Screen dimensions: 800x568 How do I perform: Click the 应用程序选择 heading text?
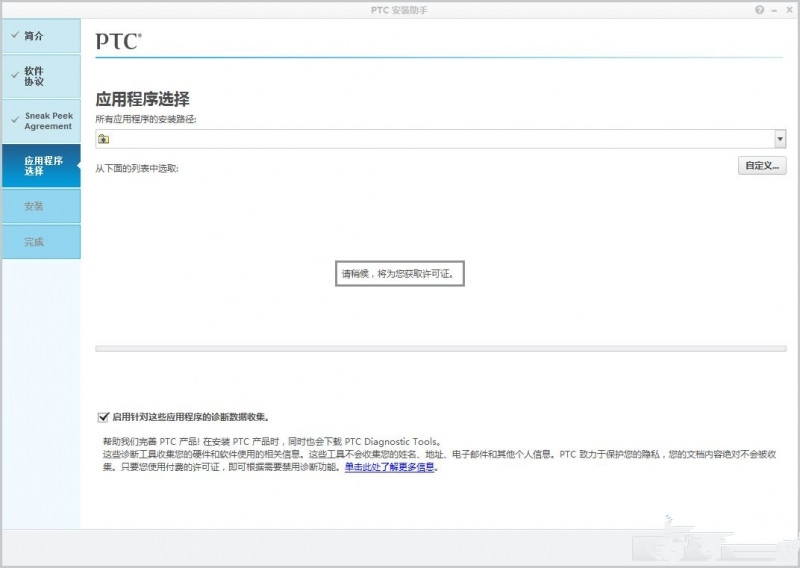[142, 98]
